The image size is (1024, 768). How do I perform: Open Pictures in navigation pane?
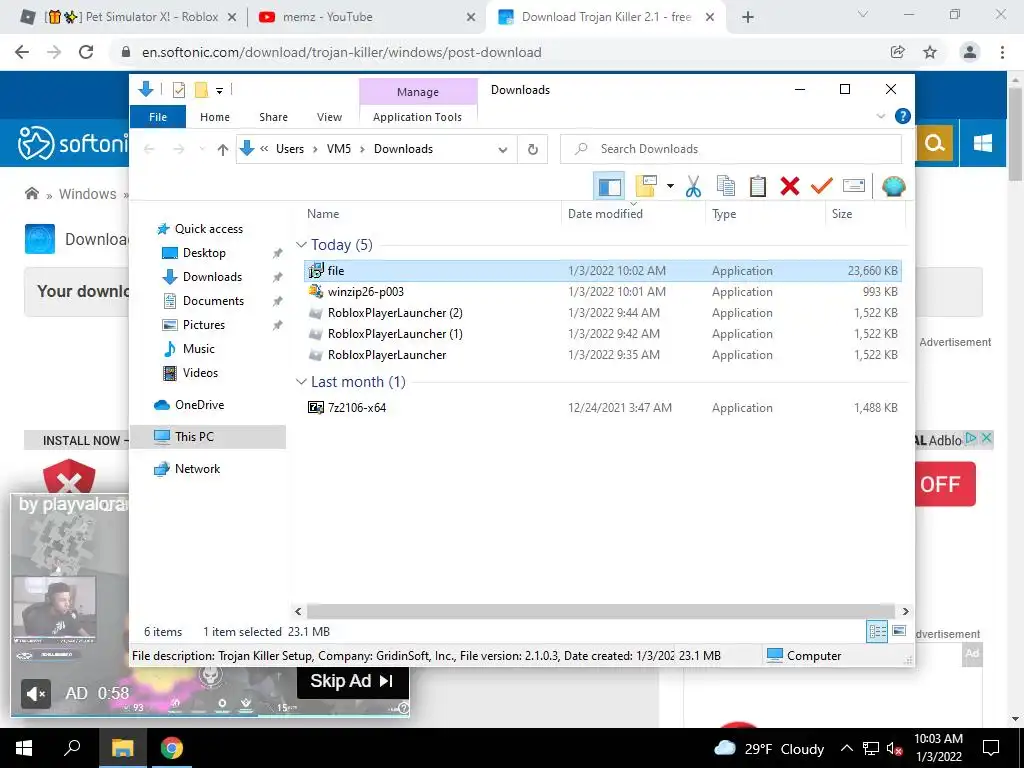[x=203, y=325]
